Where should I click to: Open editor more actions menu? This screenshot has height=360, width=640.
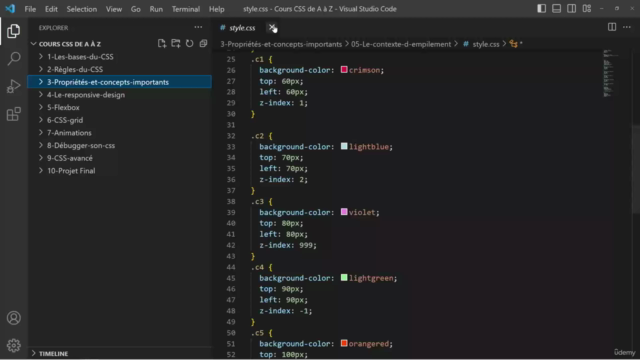(627, 27)
